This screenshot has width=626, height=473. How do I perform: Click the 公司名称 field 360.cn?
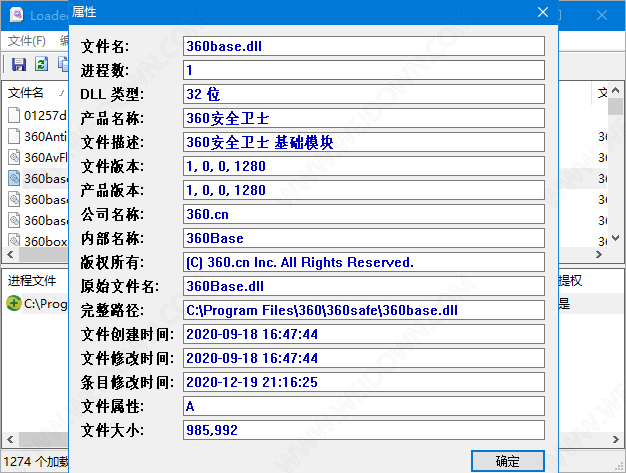point(364,214)
